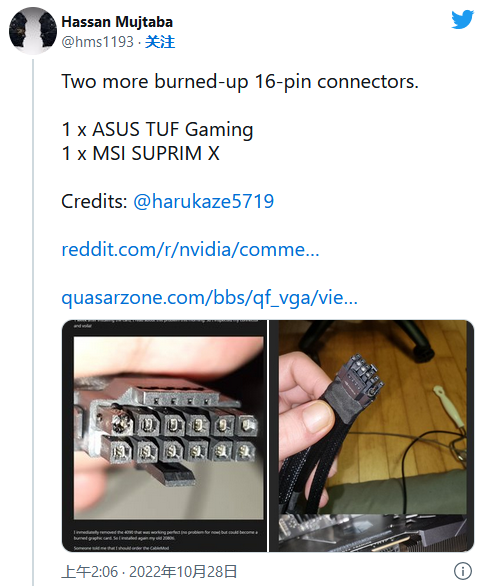Screen dimensions: 489x586
Task: Open the @hms1193 handle
Action: pos(98,42)
